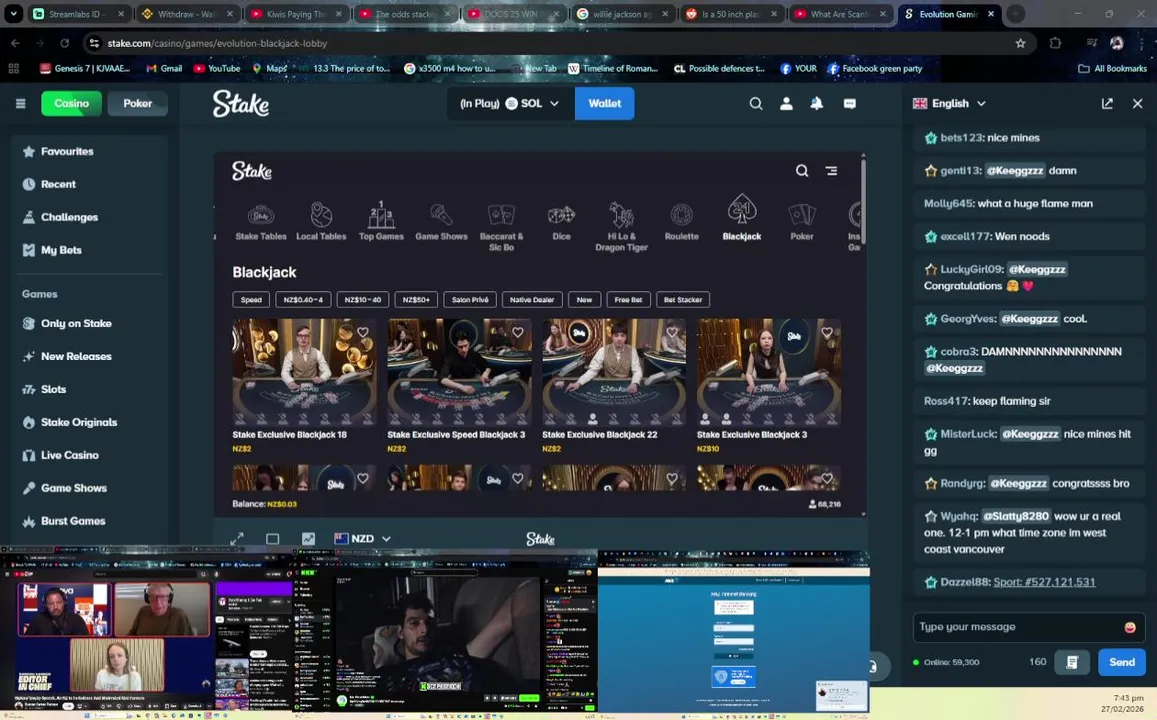Image resolution: width=1157 pixels, height=720 pixels.
Task: Select the Baccarat & Sic Bo category
Action: click(501, 227)
